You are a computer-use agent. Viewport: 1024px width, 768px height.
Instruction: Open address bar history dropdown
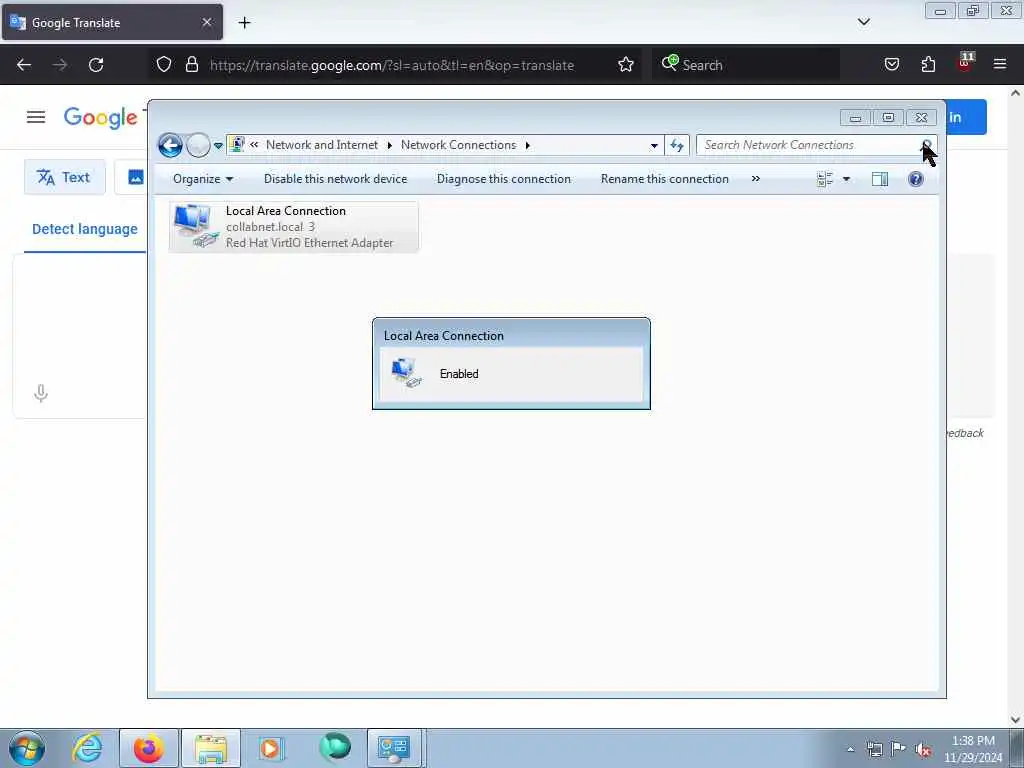pyautogui.click(x=654, y=145)
